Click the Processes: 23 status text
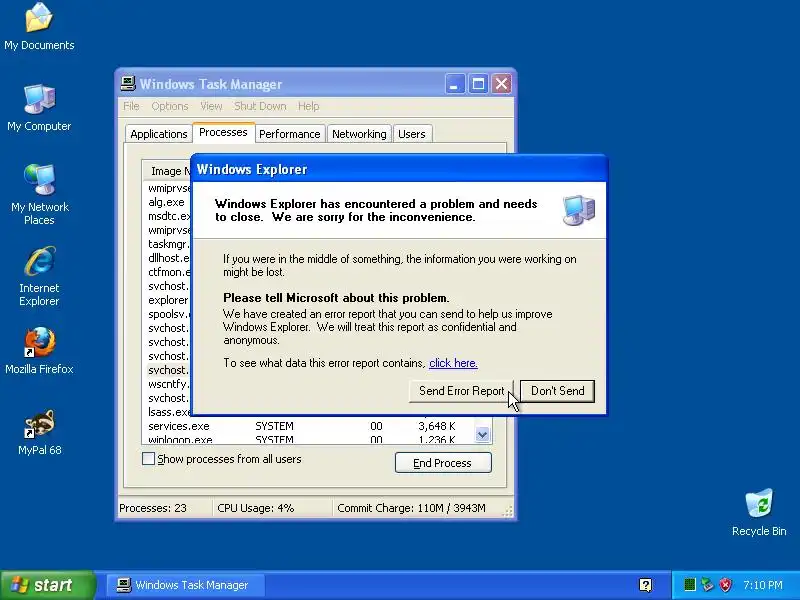This screenshot has width=800, height=600. [153, 508]
